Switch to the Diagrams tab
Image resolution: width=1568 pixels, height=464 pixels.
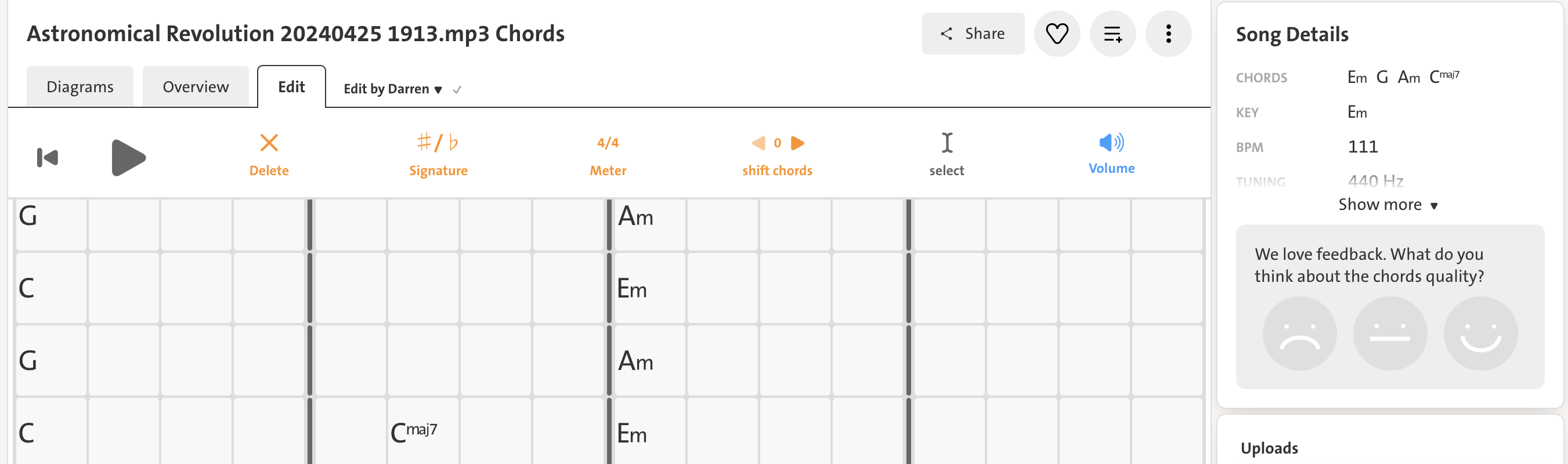click(x=80, y=87)
